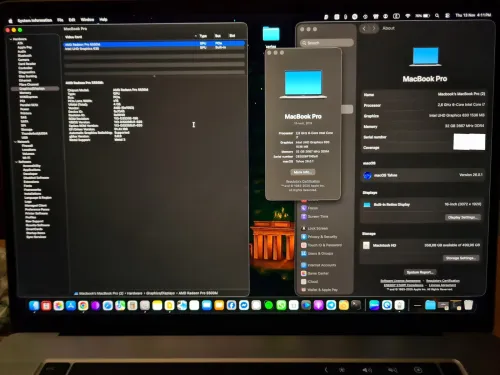This screenshot has height=375, width=500.
Task: Open Spotlight search magnifier in menu bar
Action: (437, 16)
